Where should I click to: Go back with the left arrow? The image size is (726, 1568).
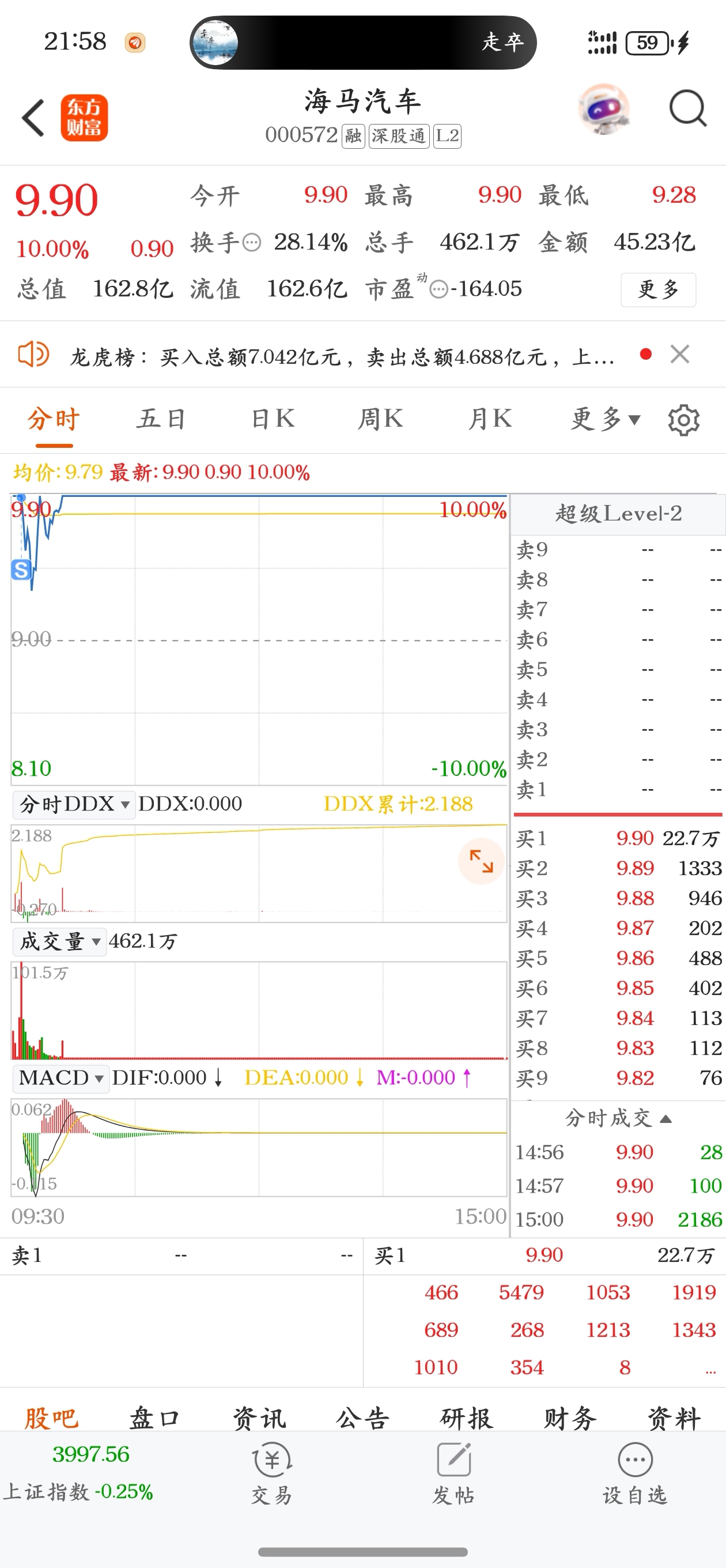(x=33, y=118)
